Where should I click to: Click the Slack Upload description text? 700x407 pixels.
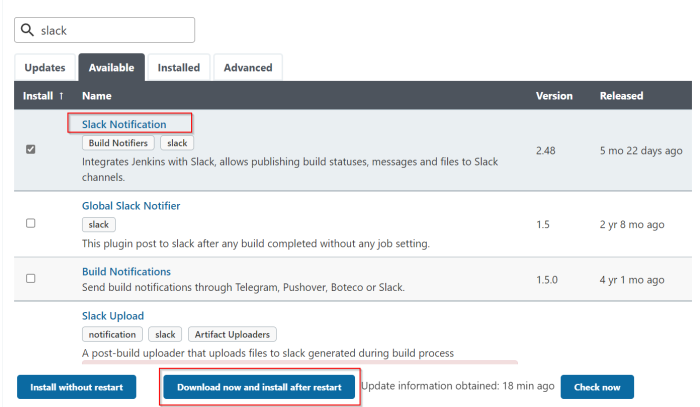[x=268, y=353]
